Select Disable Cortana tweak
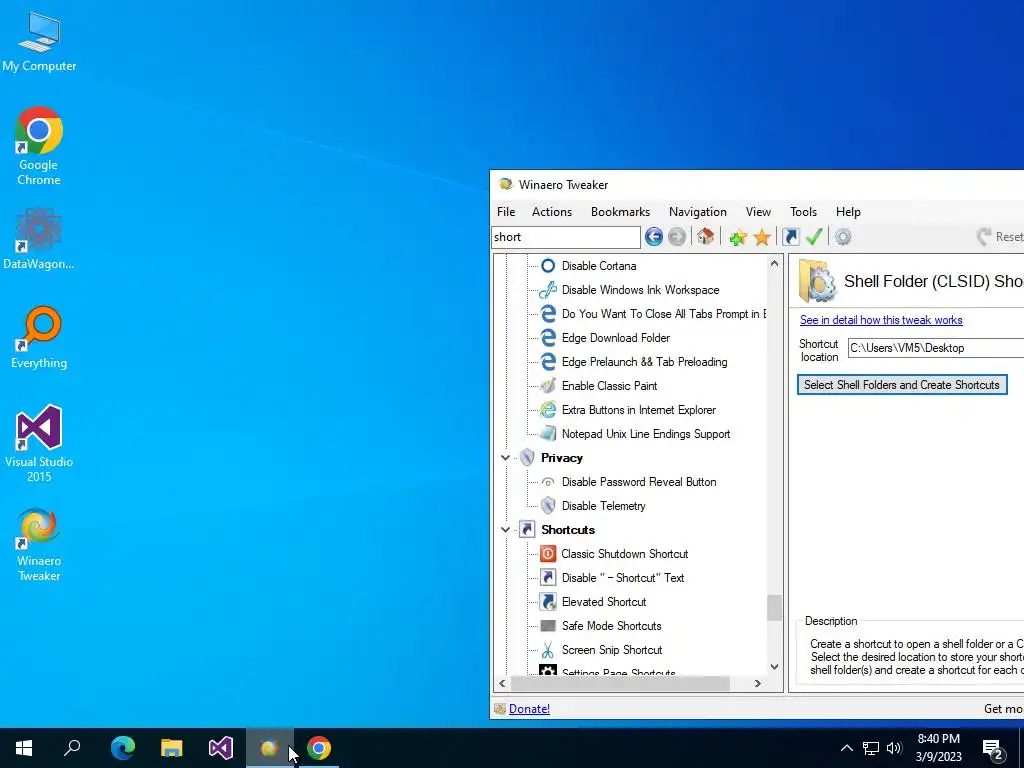This screenshot has width=1024, height=768. tap(598, 266)
